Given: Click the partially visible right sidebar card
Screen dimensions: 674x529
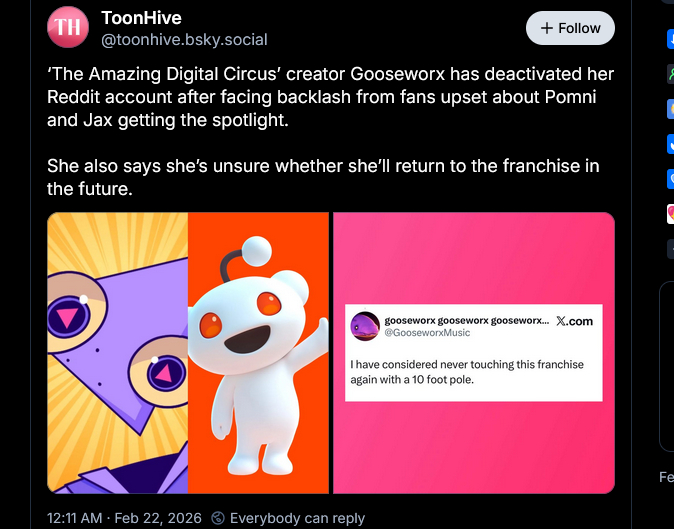Looking at the screenshot, I should (667, 366).
